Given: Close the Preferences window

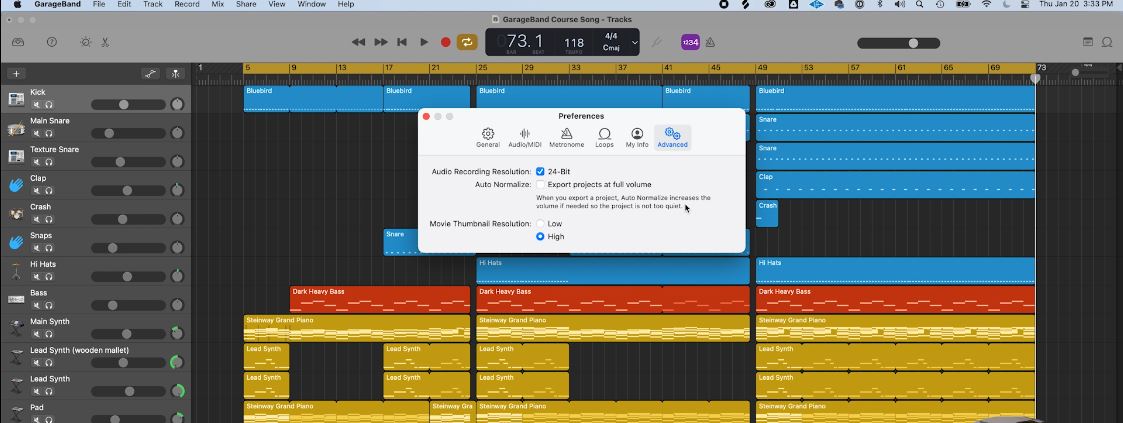Looking at the screenshot, I should click(426, 117).
